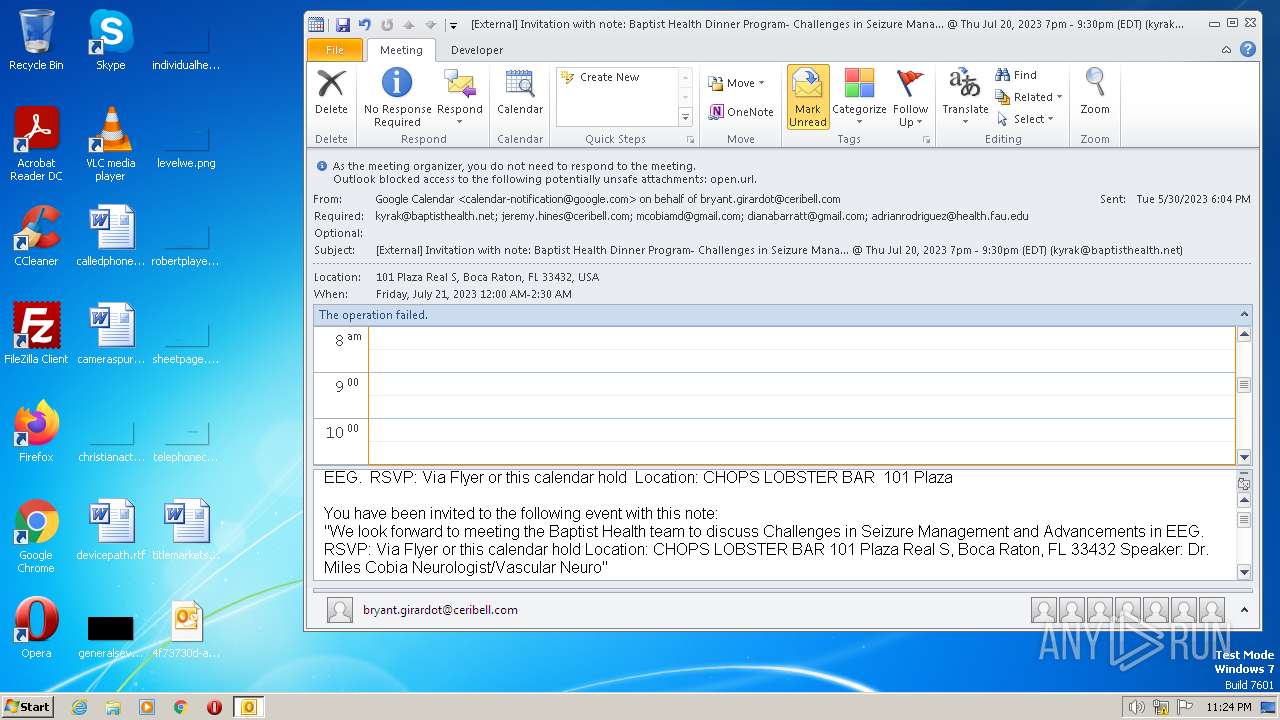
Task: Click No Response Required button
Action: point(397,97)
